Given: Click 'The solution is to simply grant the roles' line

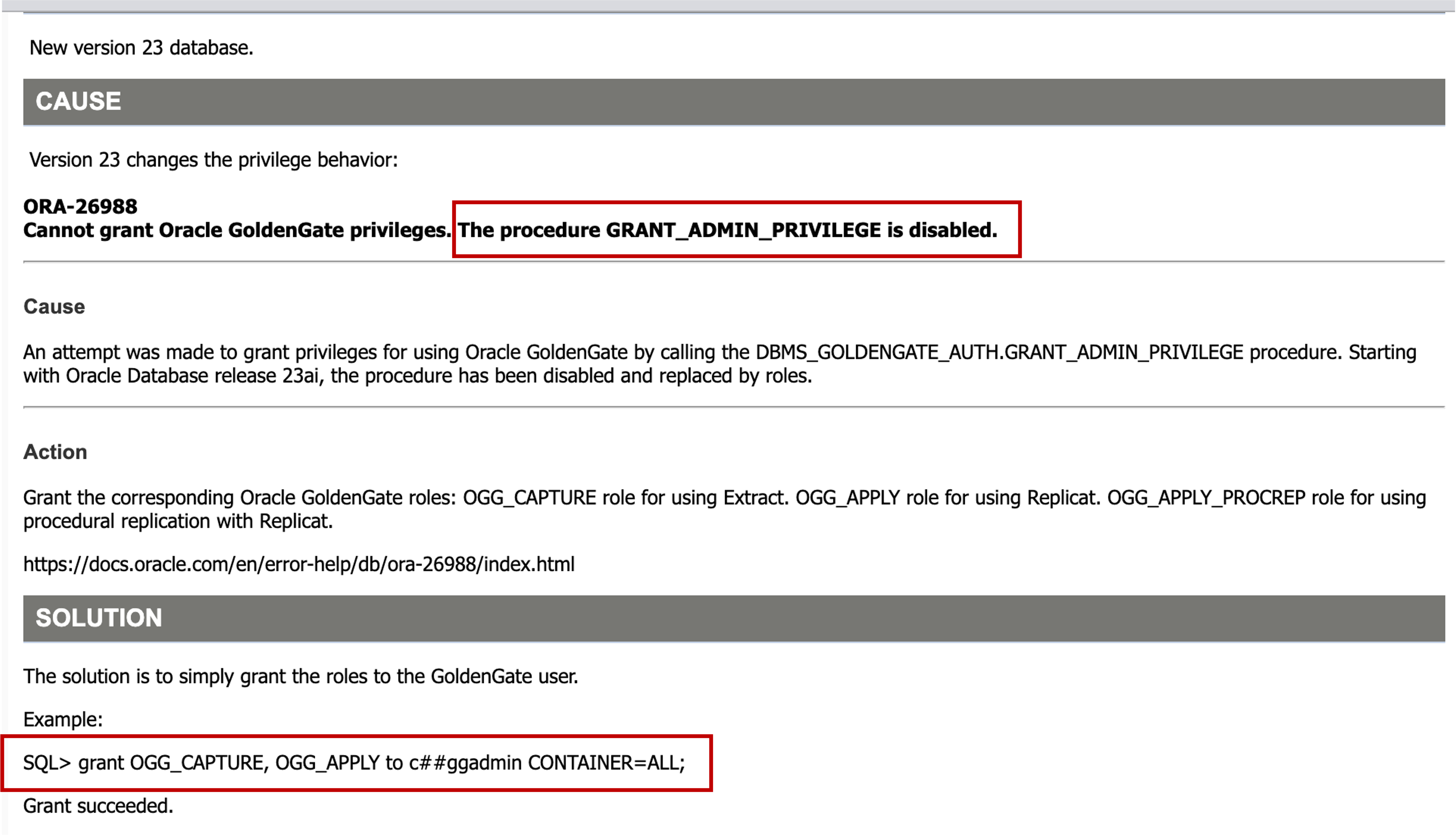Looking at the screenshot, I should click(301, 677).
